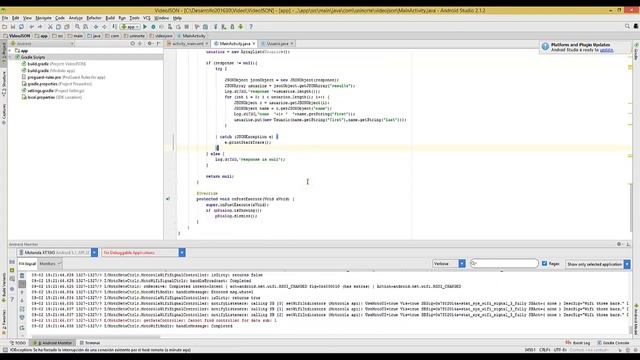Open the Refactor menu
640x360 pixels.
[x=93, y=18]
